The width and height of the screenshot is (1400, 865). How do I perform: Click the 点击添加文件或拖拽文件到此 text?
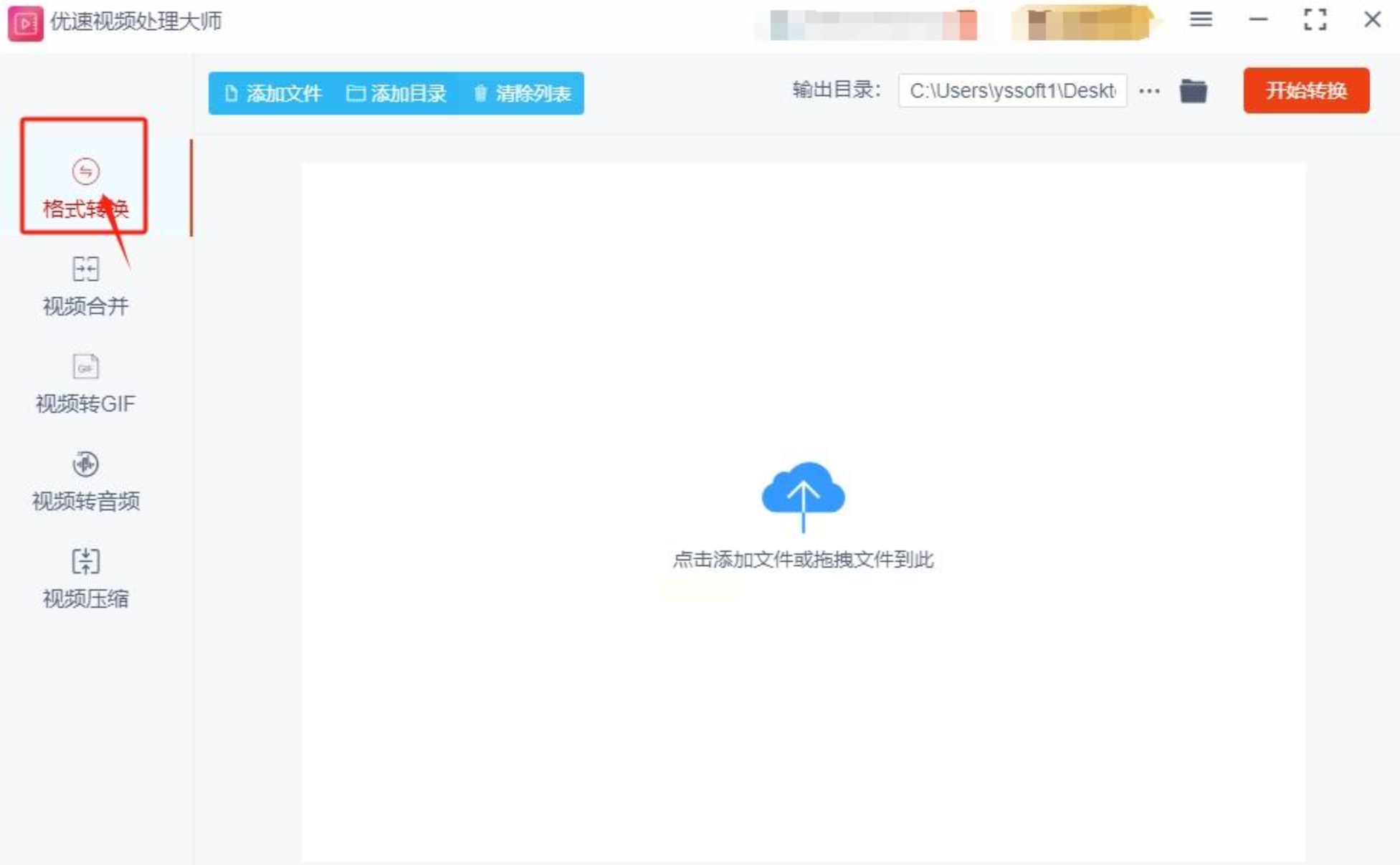coord(803,560)
